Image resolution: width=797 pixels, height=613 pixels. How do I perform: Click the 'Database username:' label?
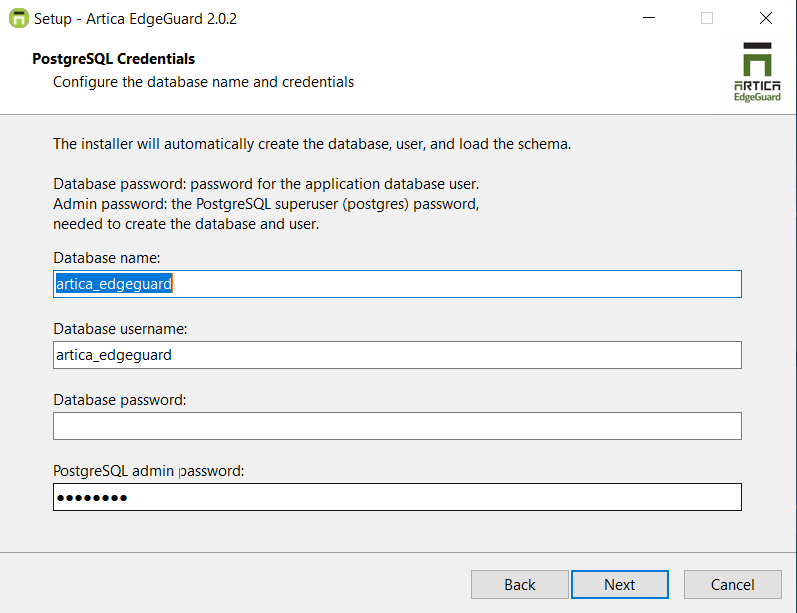tap(120, 329)
